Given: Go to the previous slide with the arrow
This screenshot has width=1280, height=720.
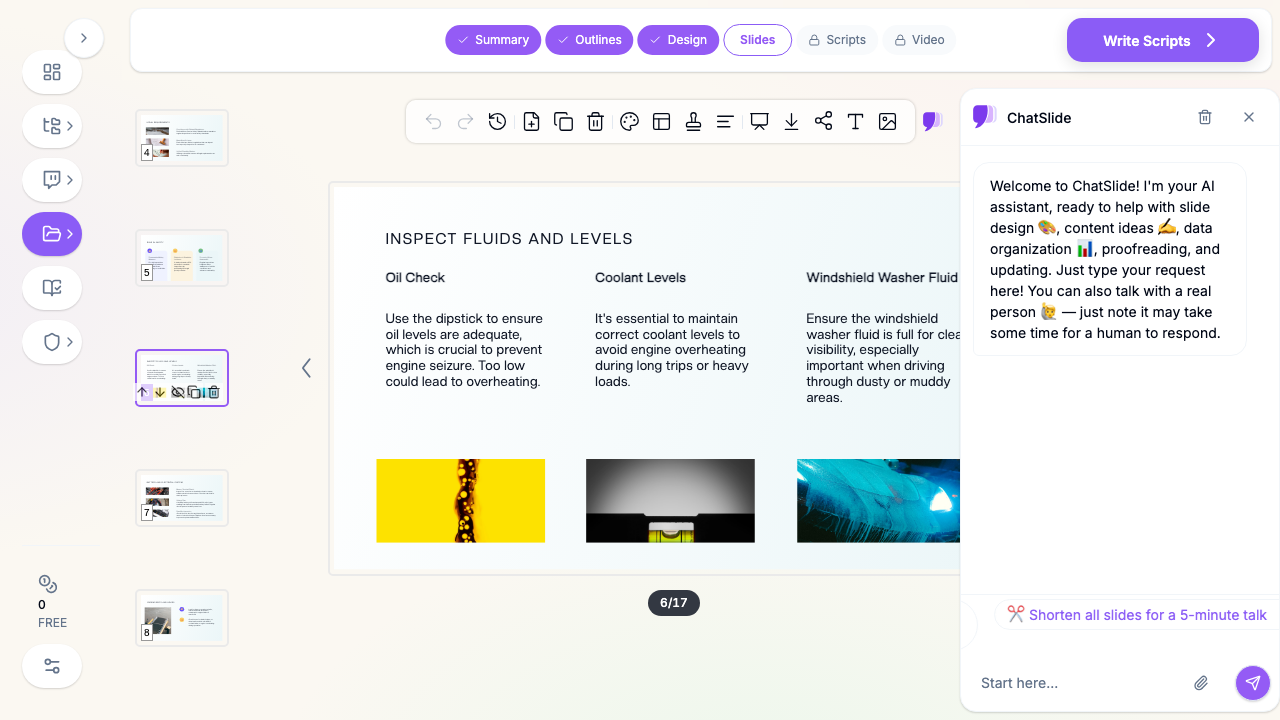Looking at the screenshot, I should click(x=306, y=368).
